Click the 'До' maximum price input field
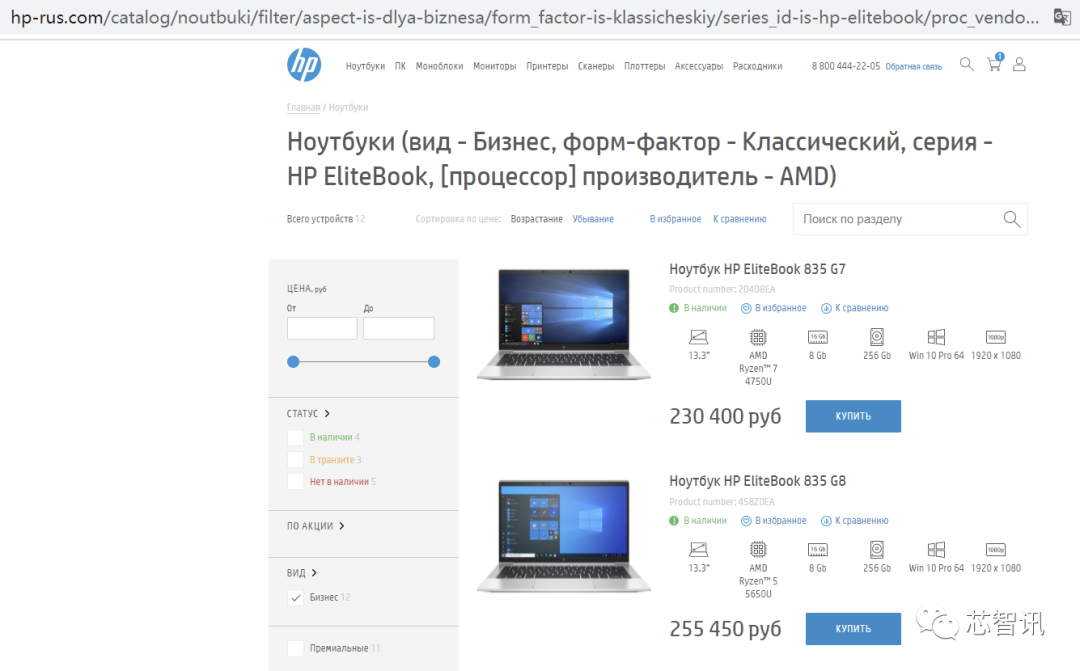1080x671 pixels. [399, 329]
